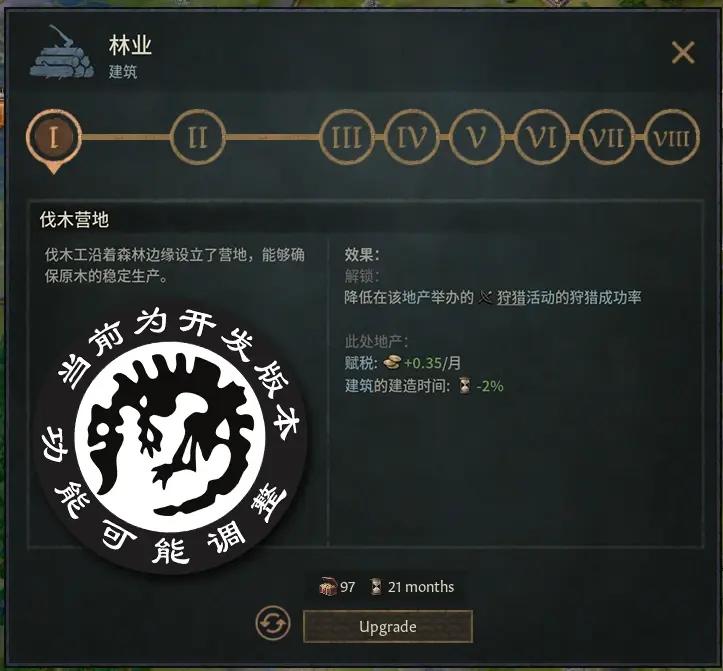Screen dimensions: 723x671
Task: Select building level VII circle
Action: coord(606,137)
